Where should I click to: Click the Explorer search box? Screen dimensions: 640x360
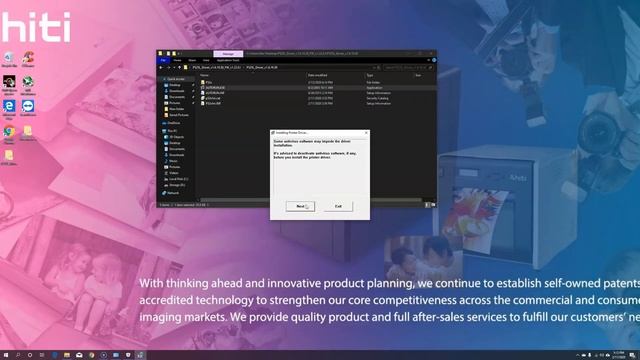(408, 67)
